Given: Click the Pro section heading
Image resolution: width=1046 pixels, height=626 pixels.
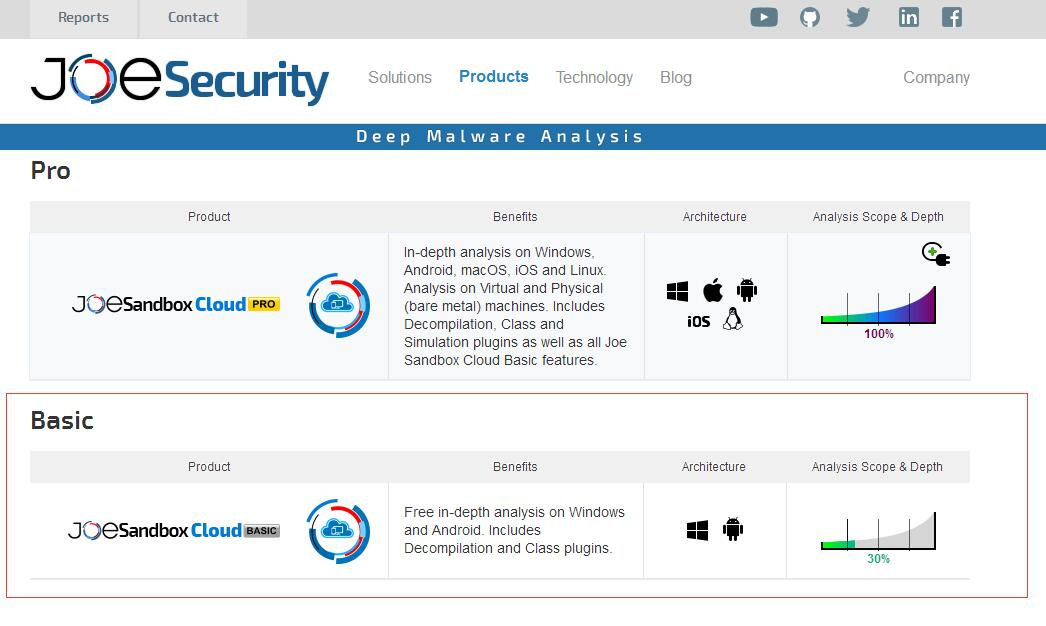Looking at the screenshot, I should pos(51,171).
